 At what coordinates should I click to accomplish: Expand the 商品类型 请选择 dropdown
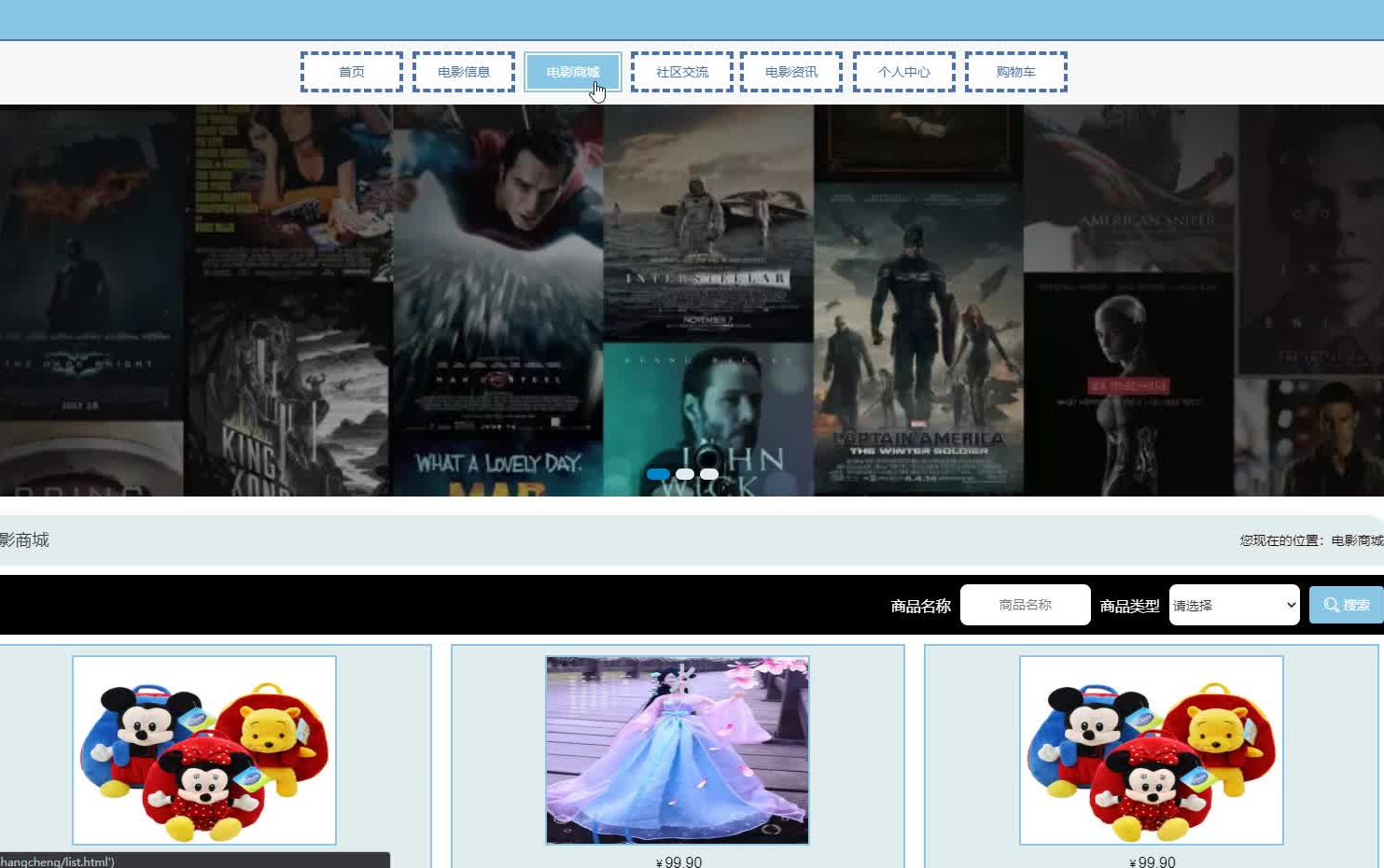[x=1235, y=605]
